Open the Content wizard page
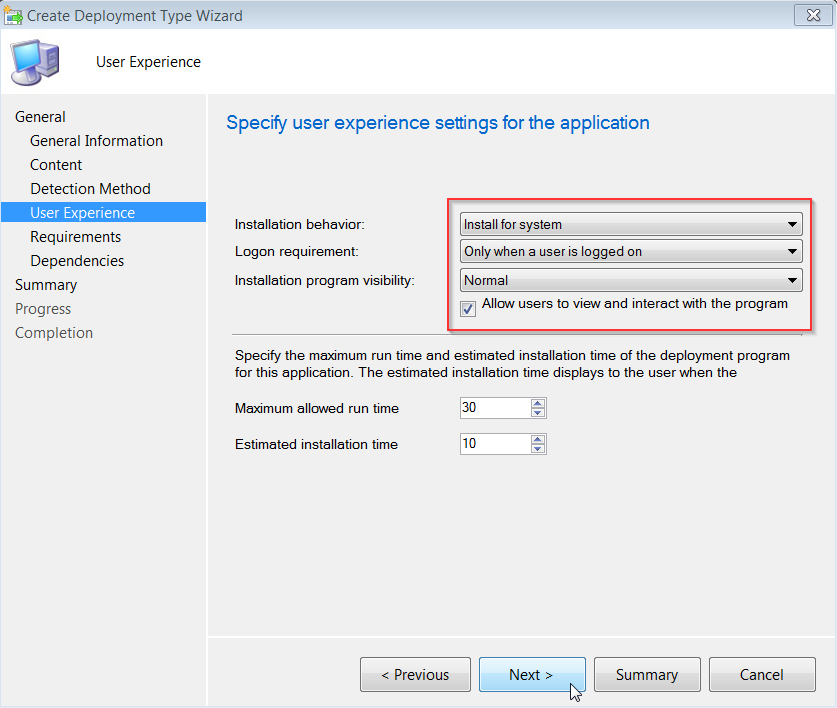 55,164
